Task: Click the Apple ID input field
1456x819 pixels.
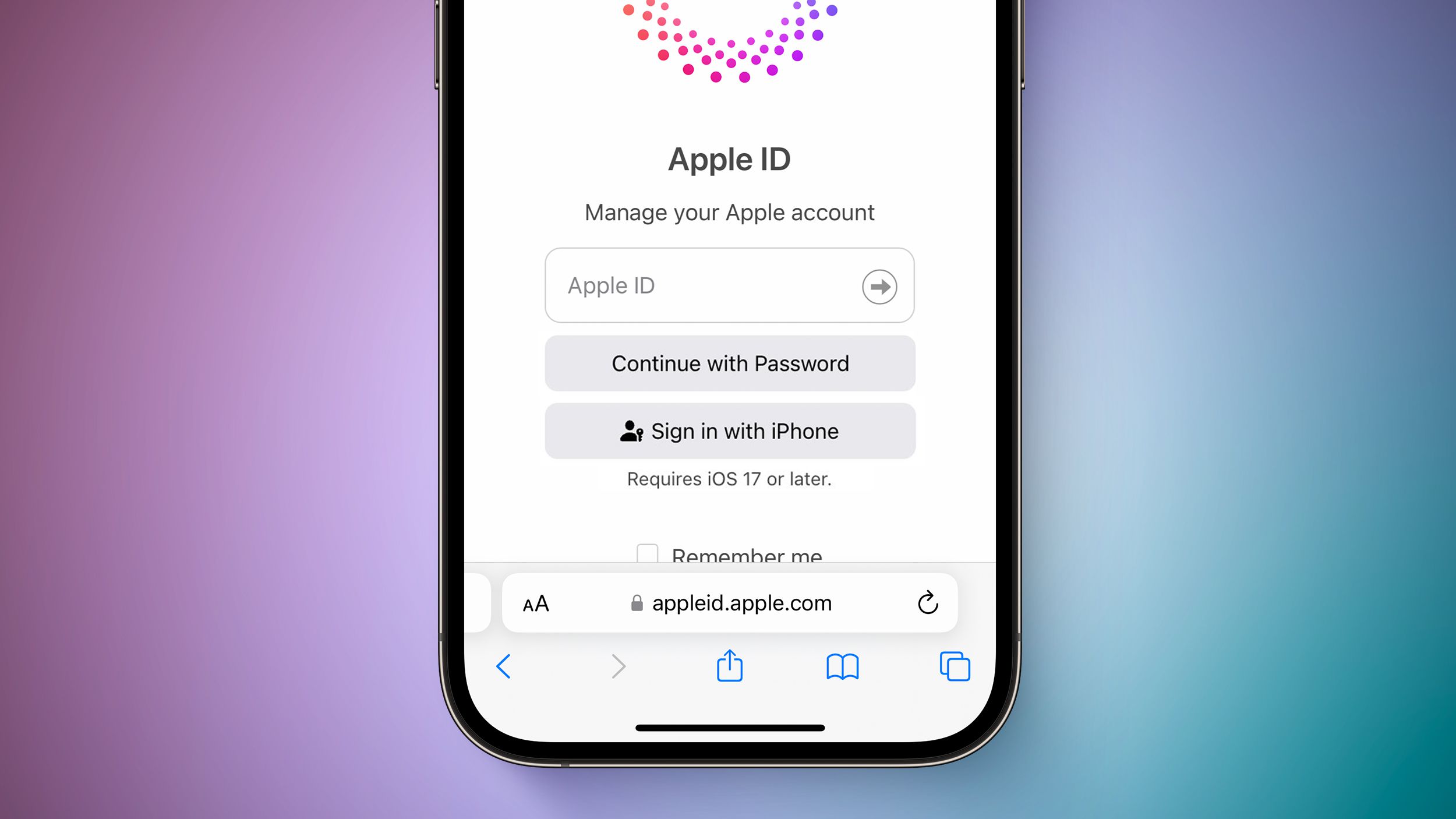Action: [729, 285]
